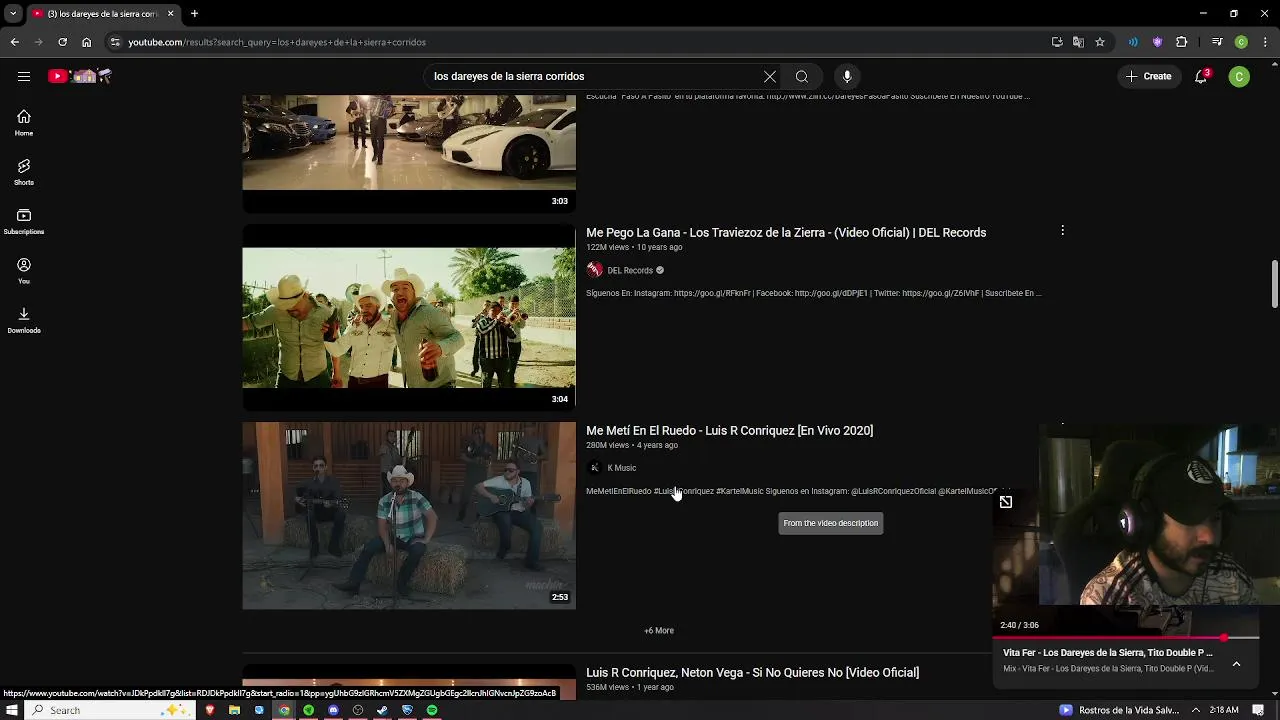Open Steam from the taskbar
The height and width of the screenshot is (720, 1280).
(x=382, y=710)
